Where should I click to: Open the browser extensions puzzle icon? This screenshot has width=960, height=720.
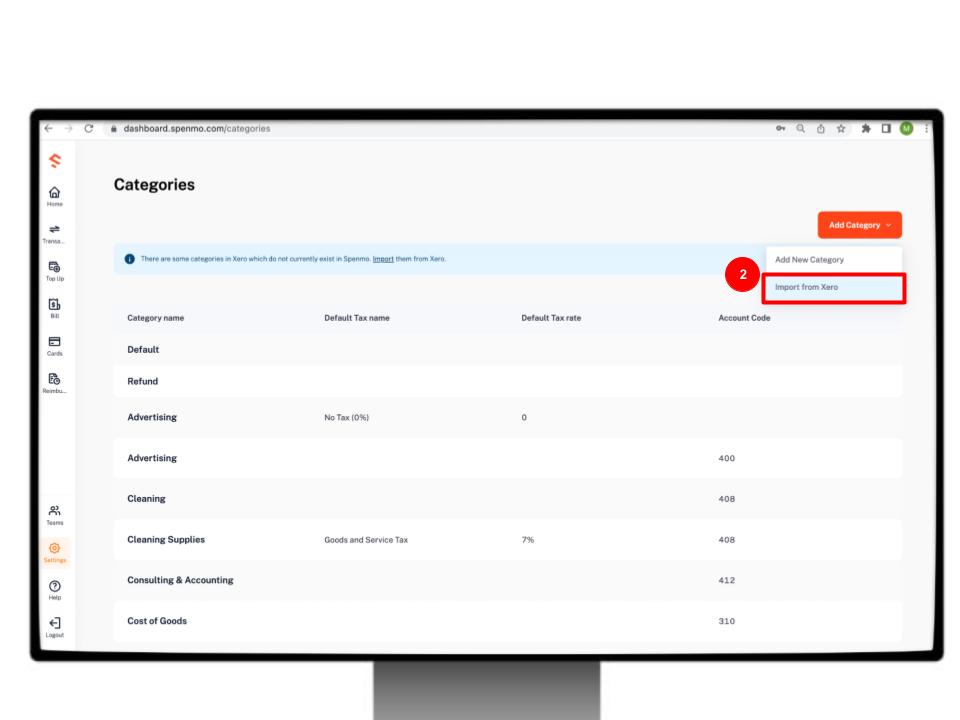click(866, 129)
